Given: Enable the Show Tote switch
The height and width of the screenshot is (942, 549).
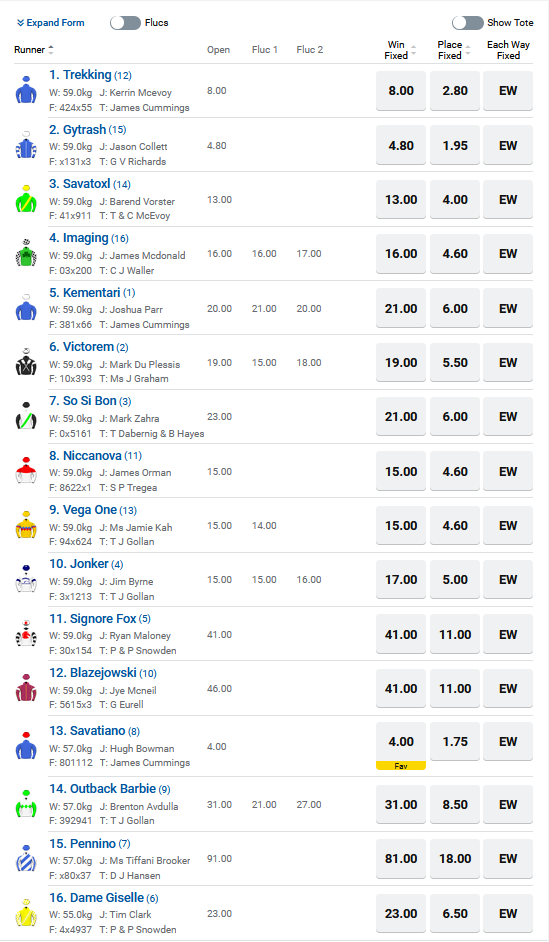Looking at the screenshot, I should click(x=467, y=23).
